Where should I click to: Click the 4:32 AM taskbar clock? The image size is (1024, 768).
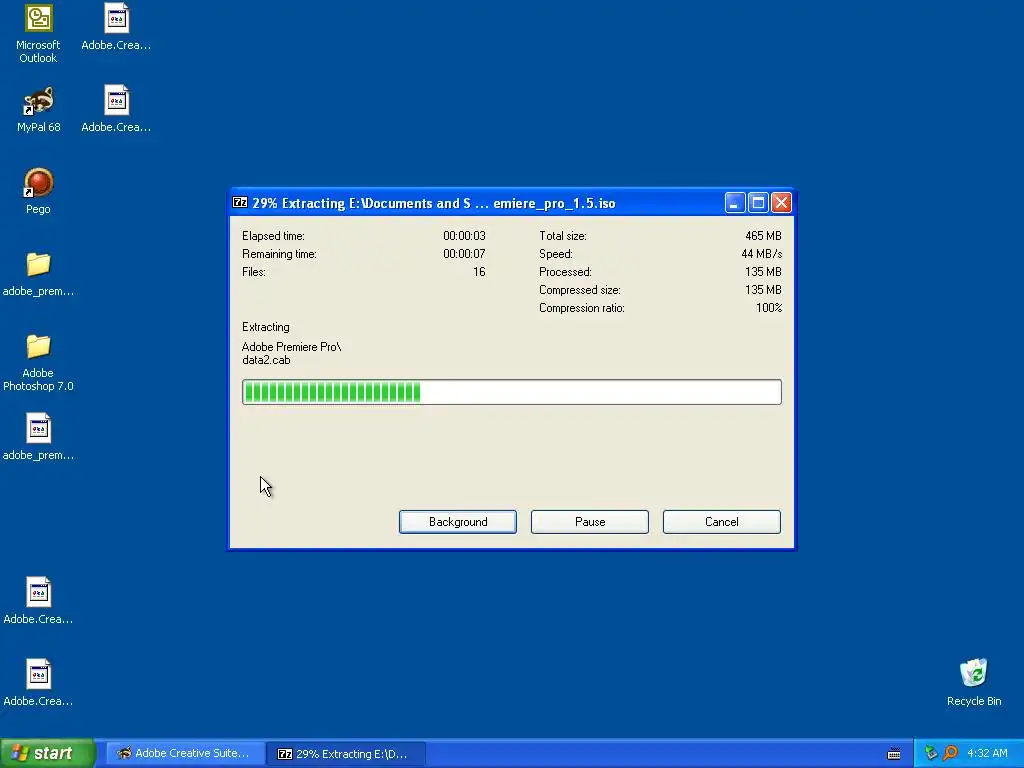(987, 753)
